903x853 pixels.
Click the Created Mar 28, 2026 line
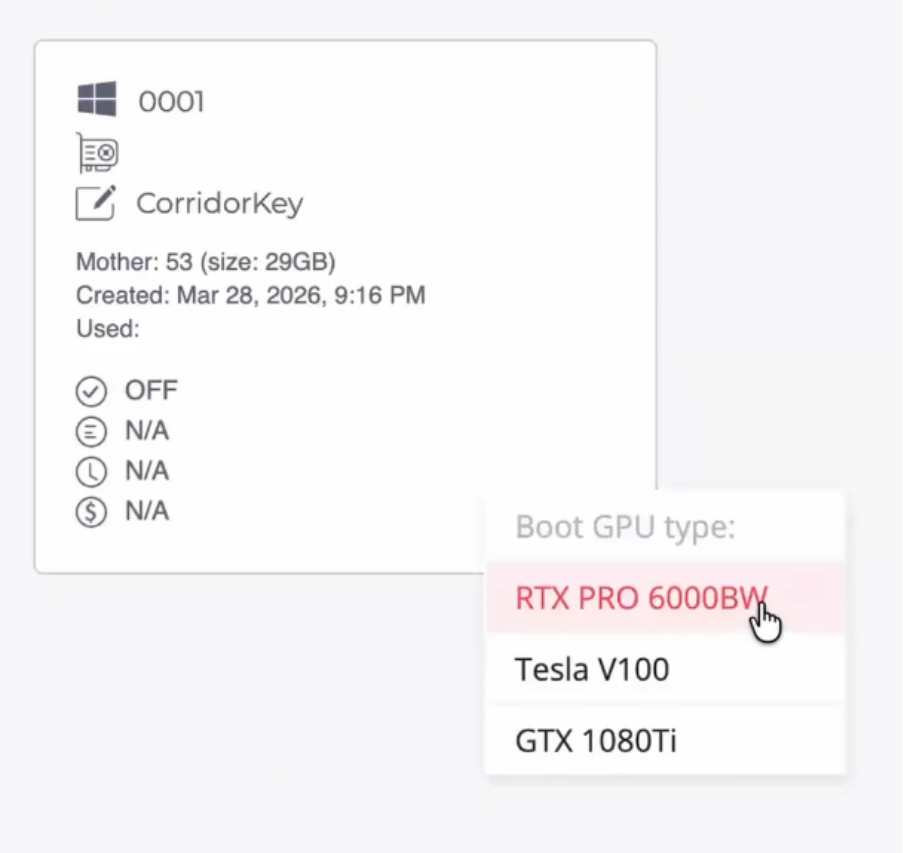pos(251,295)
